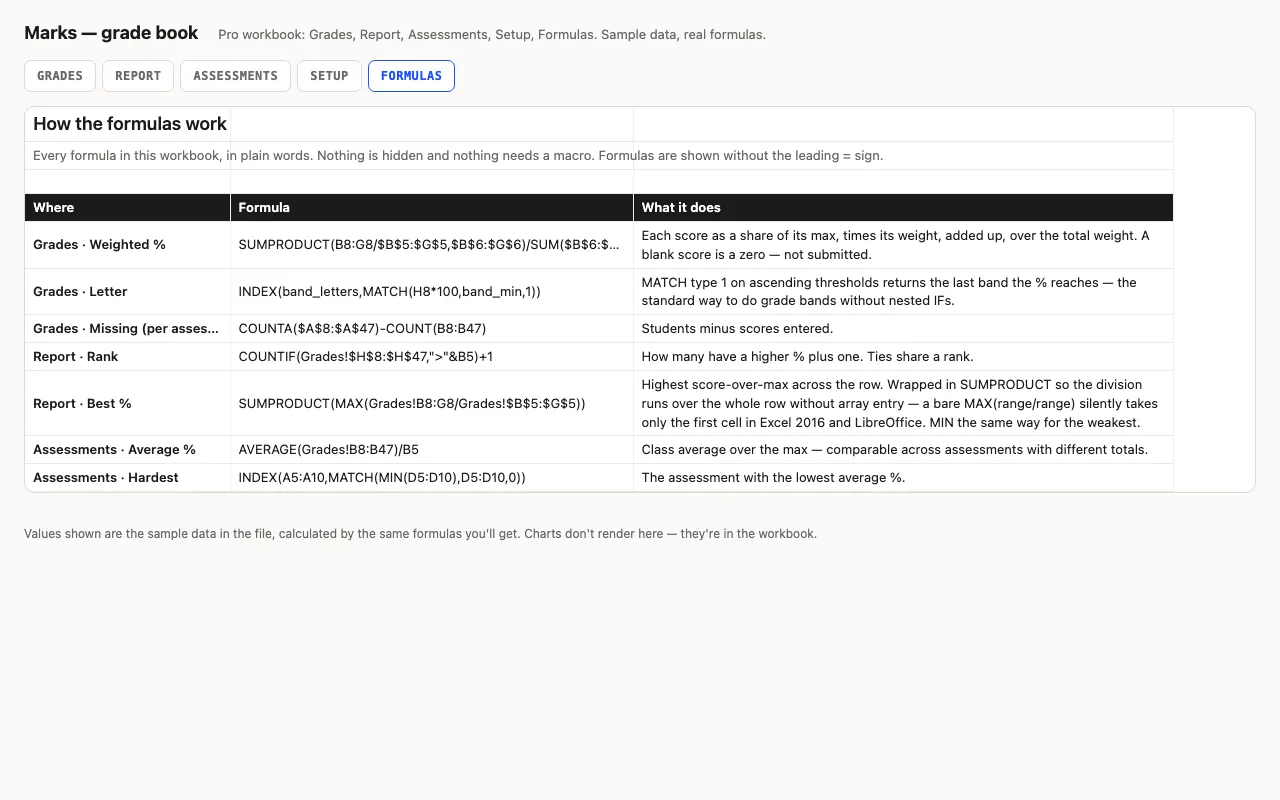
Task: Click the 'Each score as a share' description
Action: click(903, 245)
